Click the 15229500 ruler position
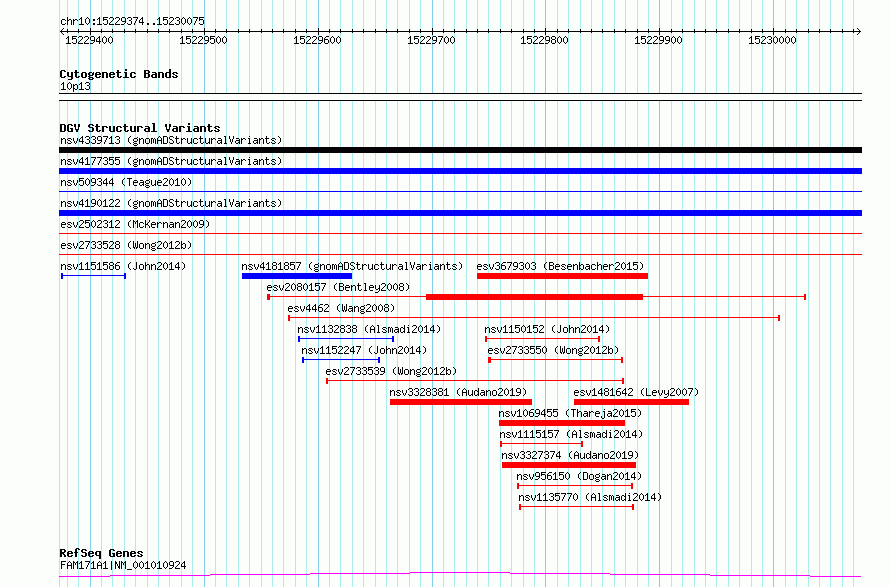 pyautogui.click(x=203, y=40)
